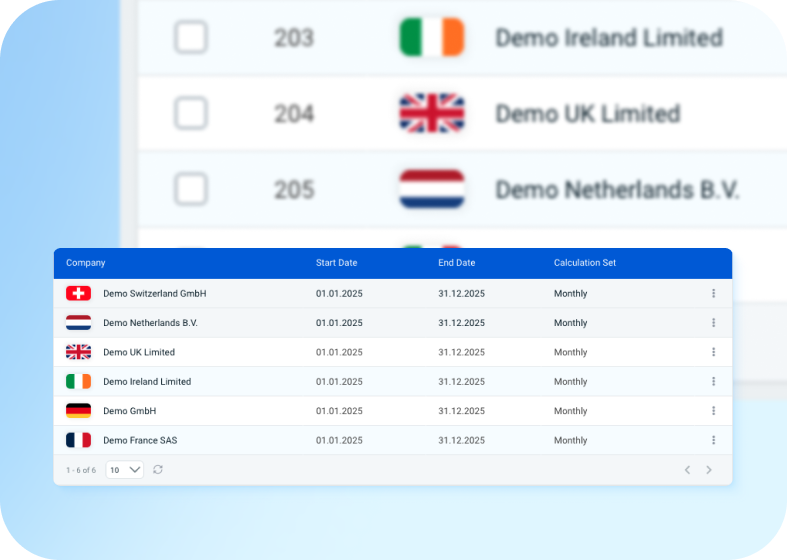The image size is (787, 560).
Task: Click the Switzerland flag icon
Action: point(78,293)
